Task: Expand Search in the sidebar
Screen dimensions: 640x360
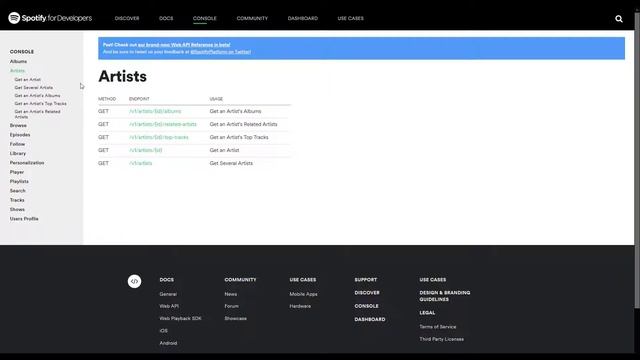Action: click(x=18, y=191)
